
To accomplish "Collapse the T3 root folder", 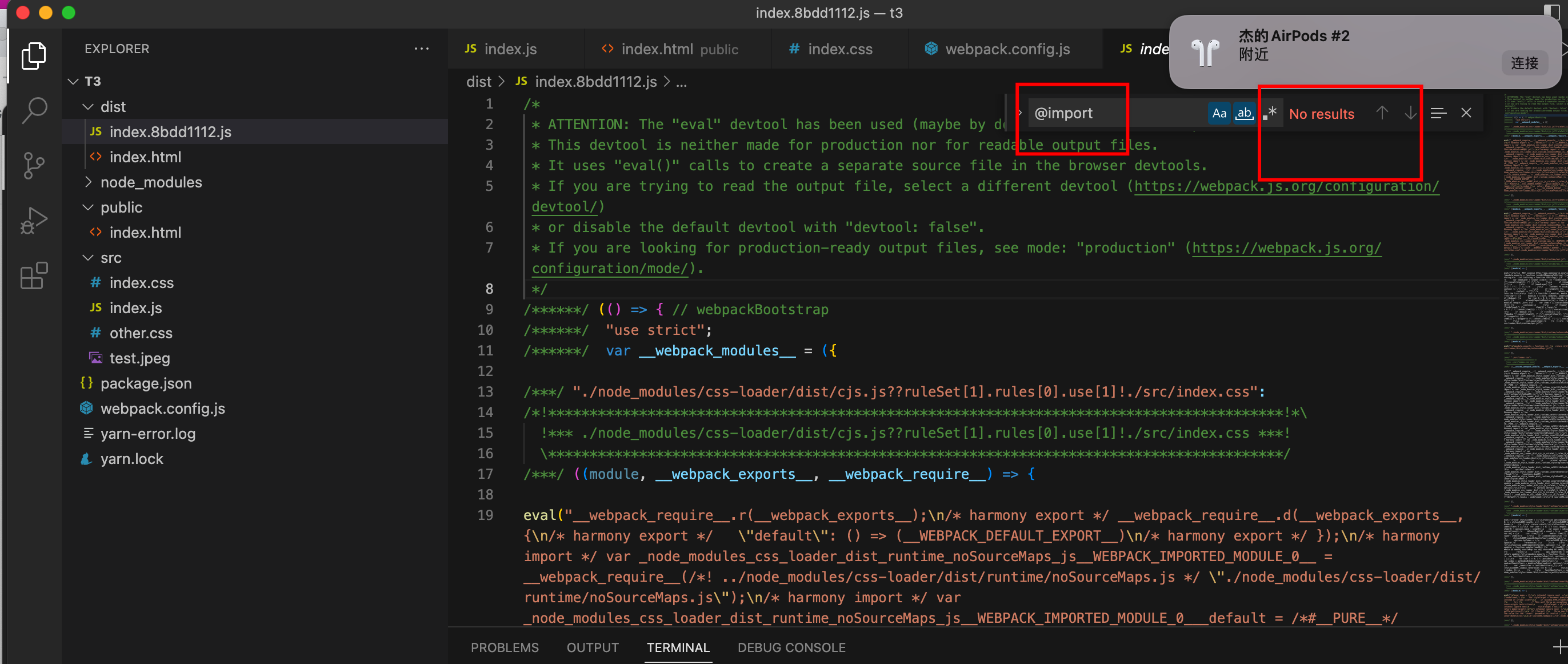I will tap(74, 82).
